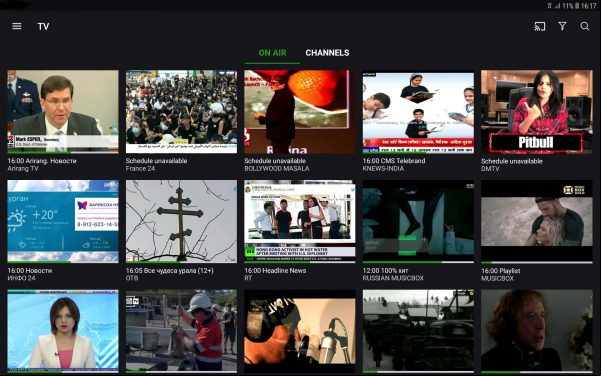Tap the Cast to device icon
This screenshot has height=376, width=601.
point(540,26)
